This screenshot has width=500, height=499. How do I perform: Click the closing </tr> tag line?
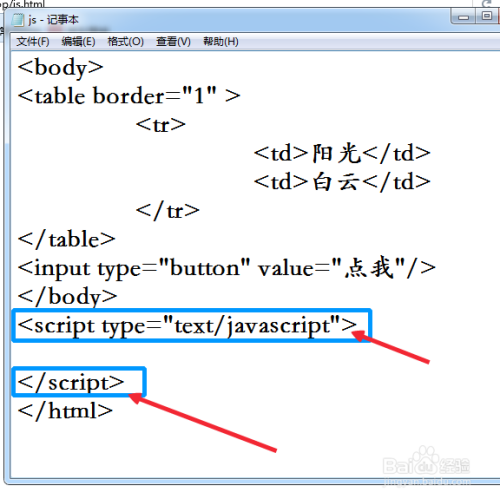(x=168, y=211)
